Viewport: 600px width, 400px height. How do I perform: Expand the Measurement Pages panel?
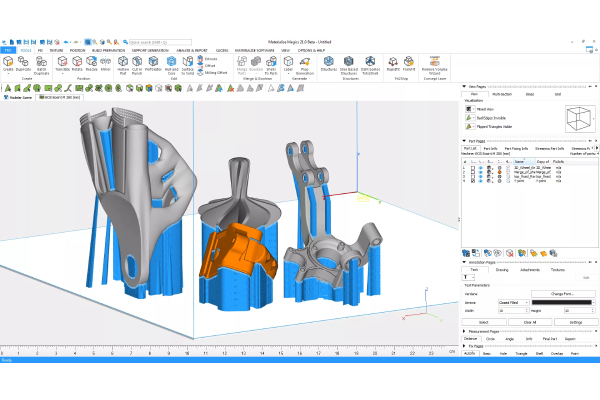pos(465,331)
